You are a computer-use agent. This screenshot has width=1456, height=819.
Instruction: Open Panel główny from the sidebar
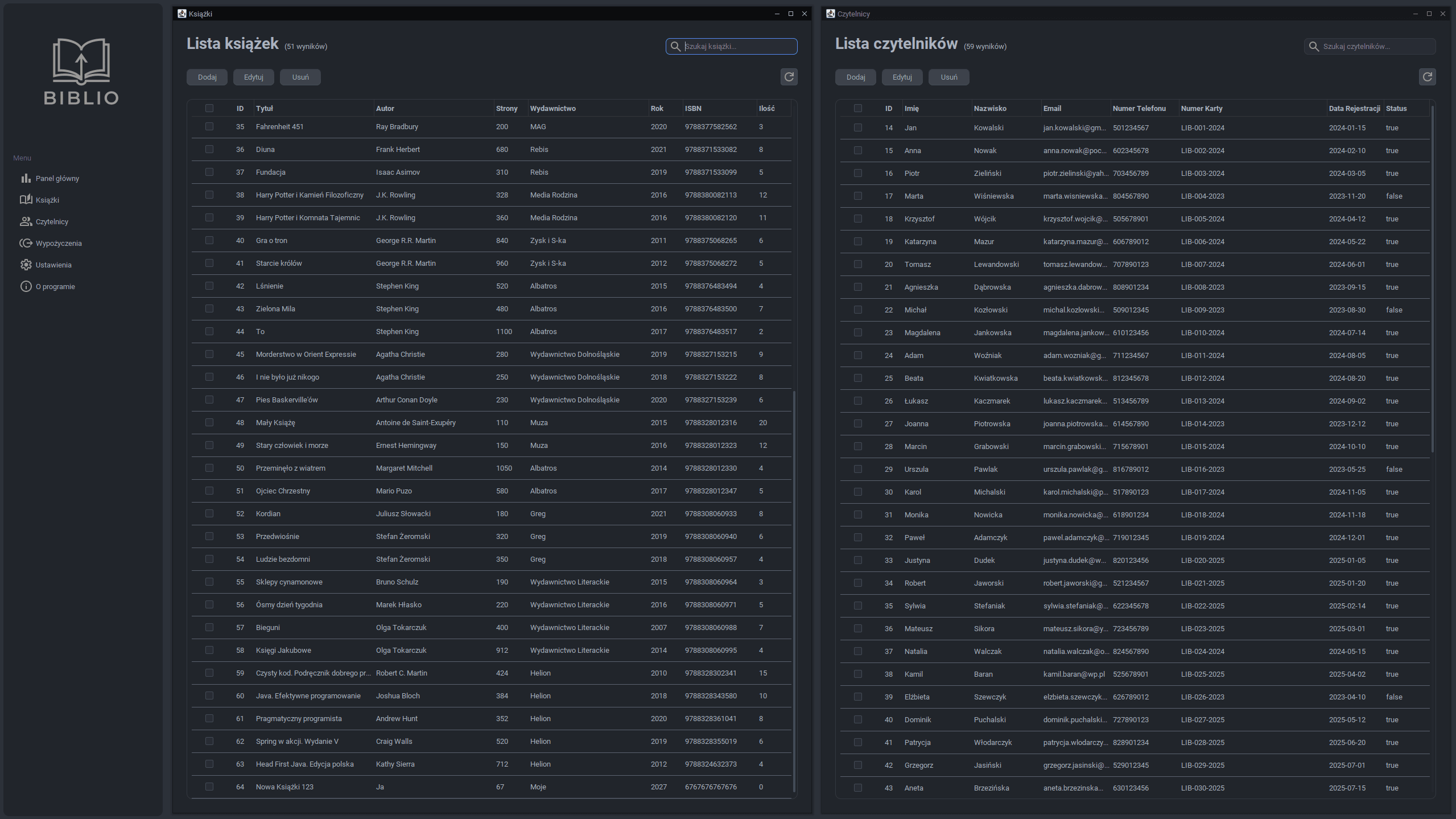point(57,178)
